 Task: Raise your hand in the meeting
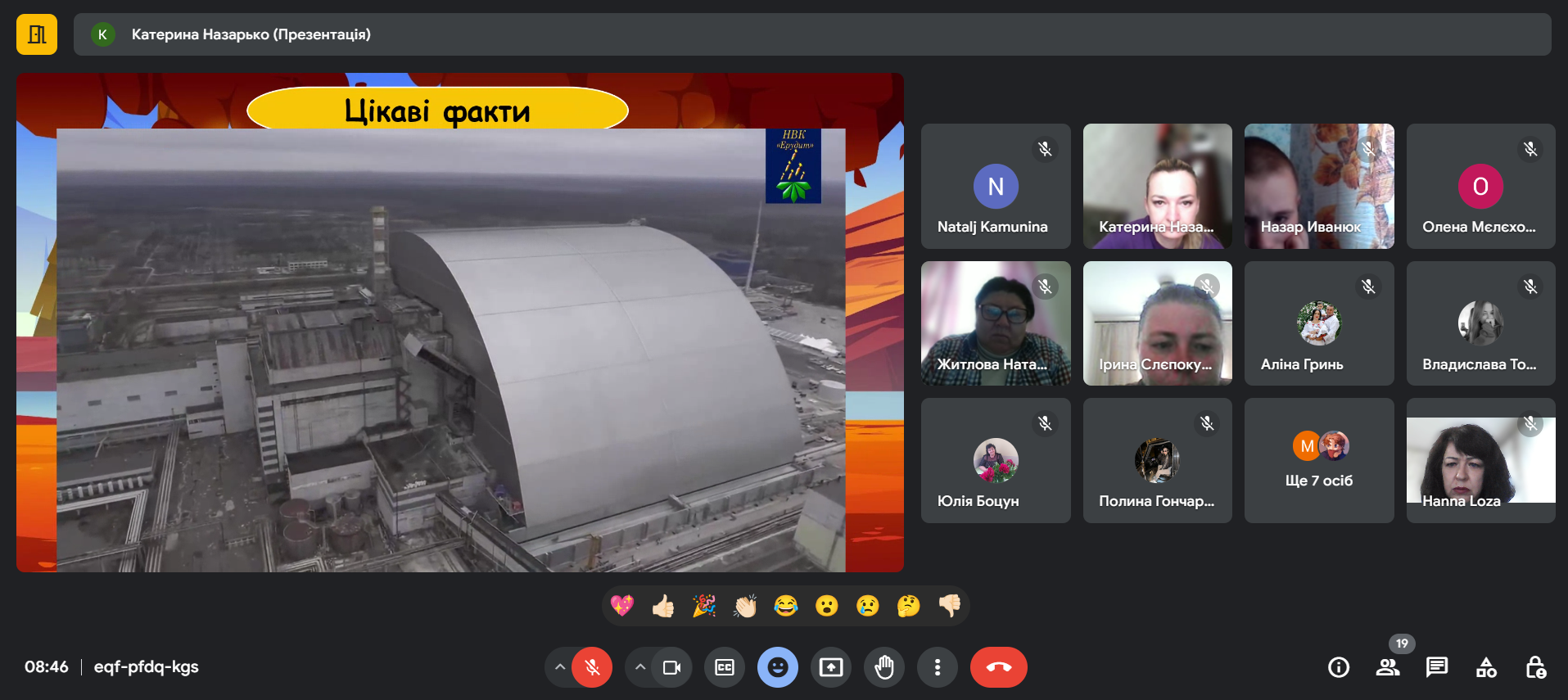click(x=884, y=667)
